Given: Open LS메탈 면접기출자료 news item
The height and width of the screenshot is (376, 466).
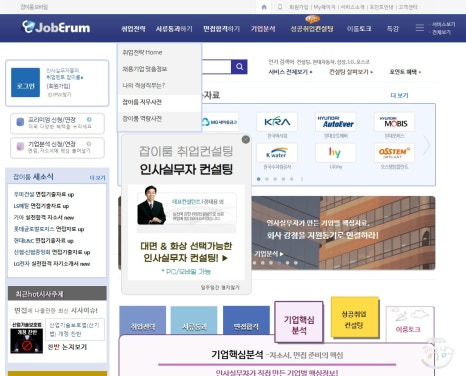Looking at the screenshot, I should (x=41, y=206).
